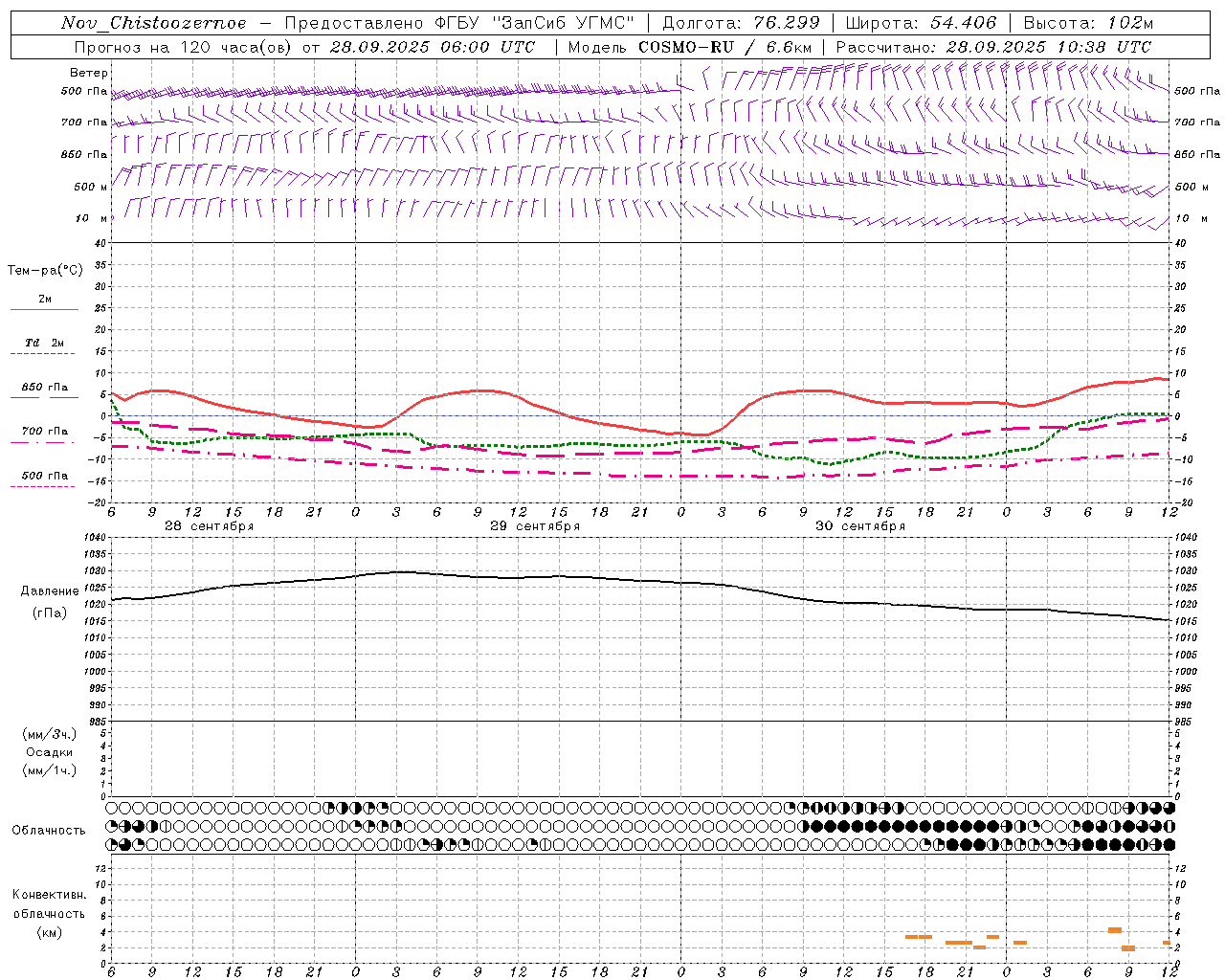Click the left 700 гПа wind level label
The image size is (1225, 980).
pyautogui.click(x=84, y=122)
